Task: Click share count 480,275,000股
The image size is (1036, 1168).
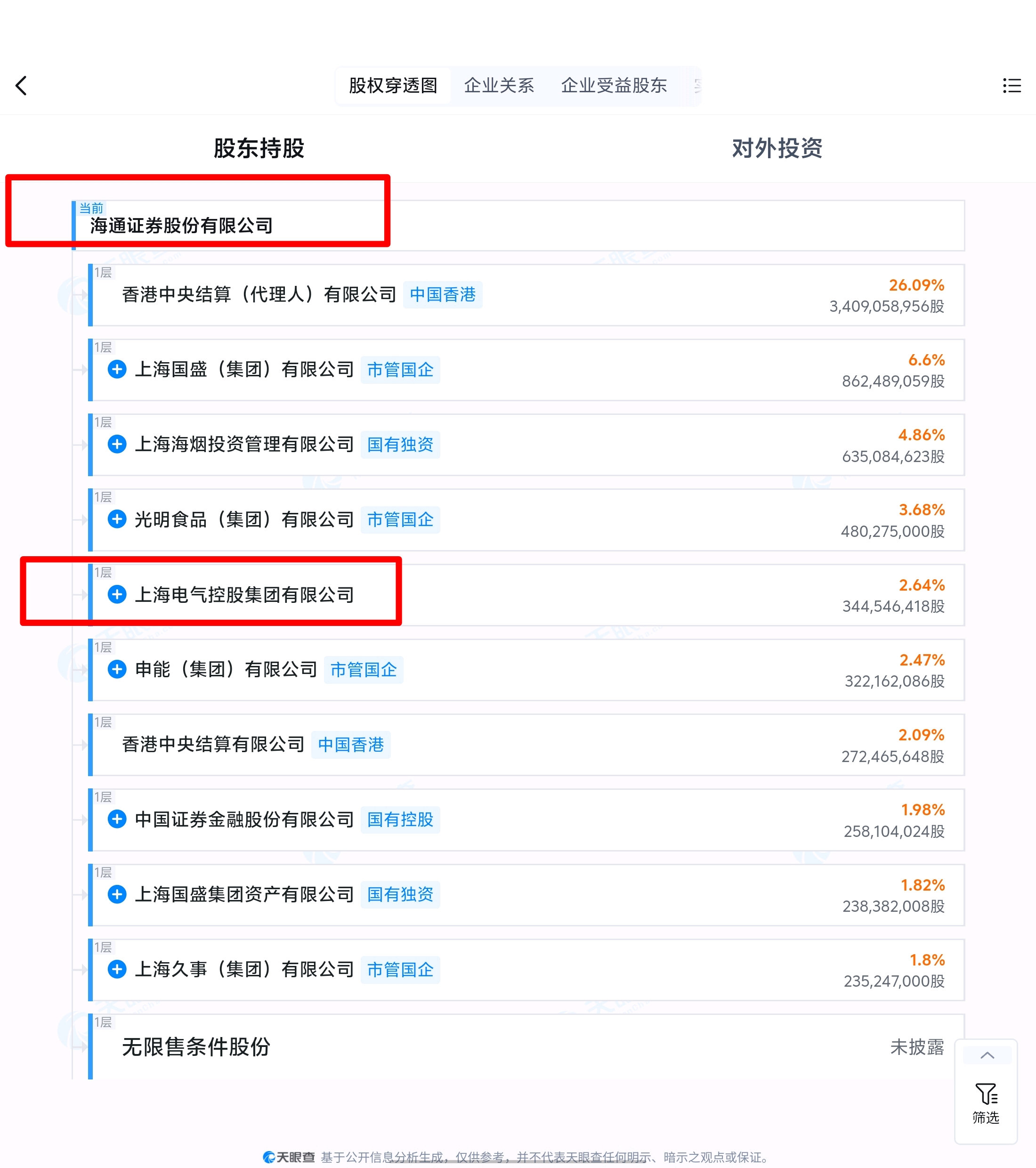Action: tap(892, 531)
